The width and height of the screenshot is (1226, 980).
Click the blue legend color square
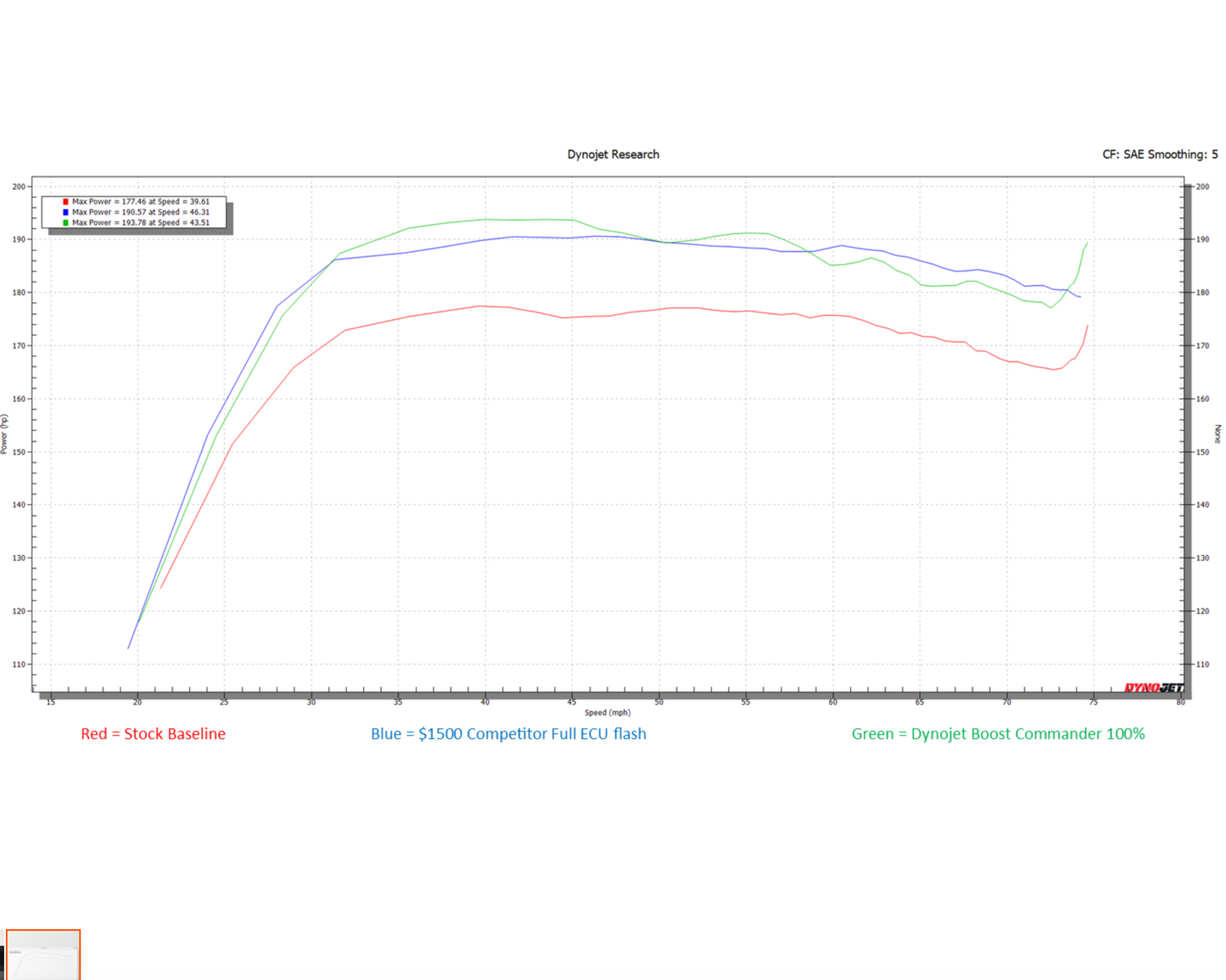65,212
